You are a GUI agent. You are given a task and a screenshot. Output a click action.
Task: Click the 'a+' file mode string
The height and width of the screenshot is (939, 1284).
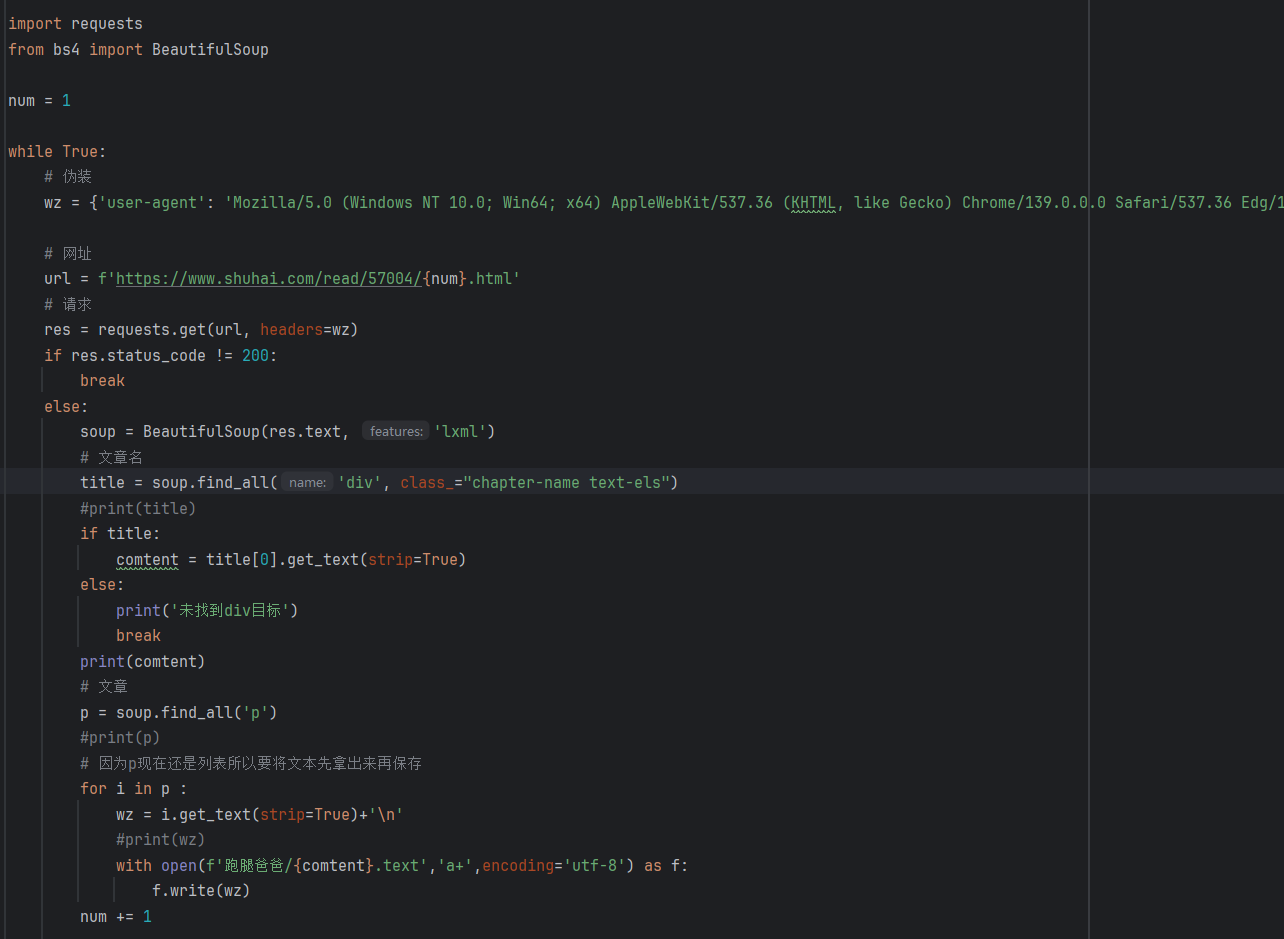click(455, 865)
